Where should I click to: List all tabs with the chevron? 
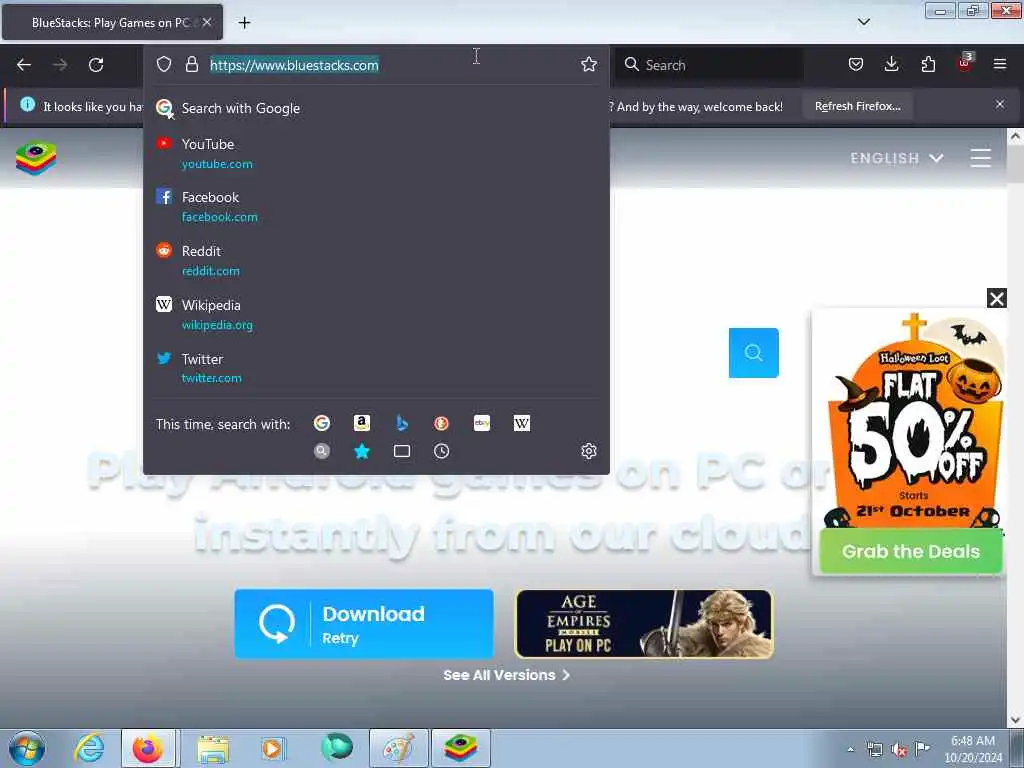pyautogui.click(x=863, y=22)
